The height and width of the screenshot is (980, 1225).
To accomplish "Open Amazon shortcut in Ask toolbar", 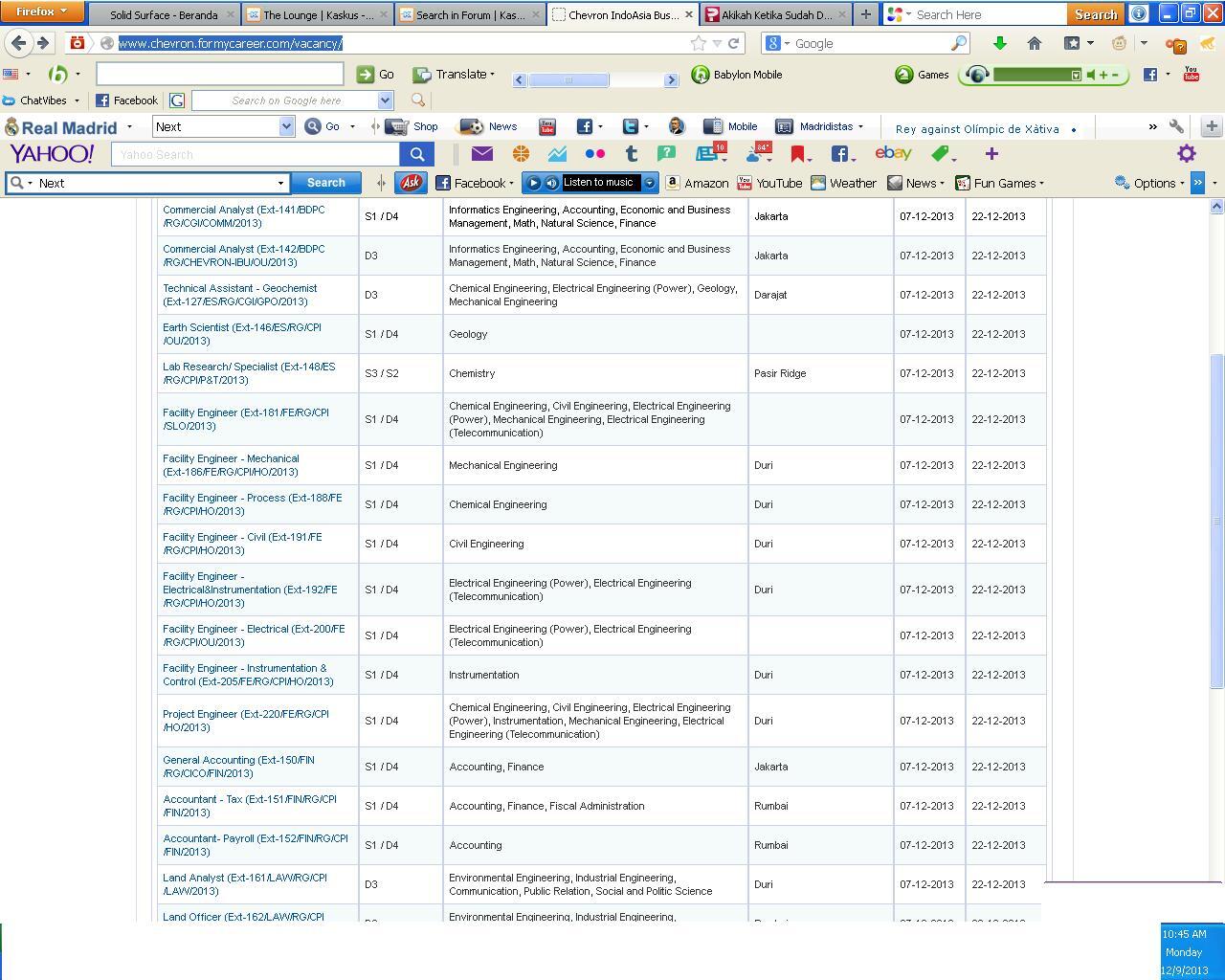I will click(x=697, y=183).
